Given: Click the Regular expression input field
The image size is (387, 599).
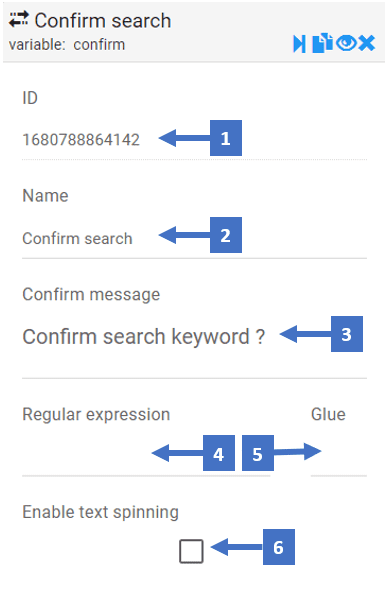Looking at the screenshot, I should click(146, 455).
